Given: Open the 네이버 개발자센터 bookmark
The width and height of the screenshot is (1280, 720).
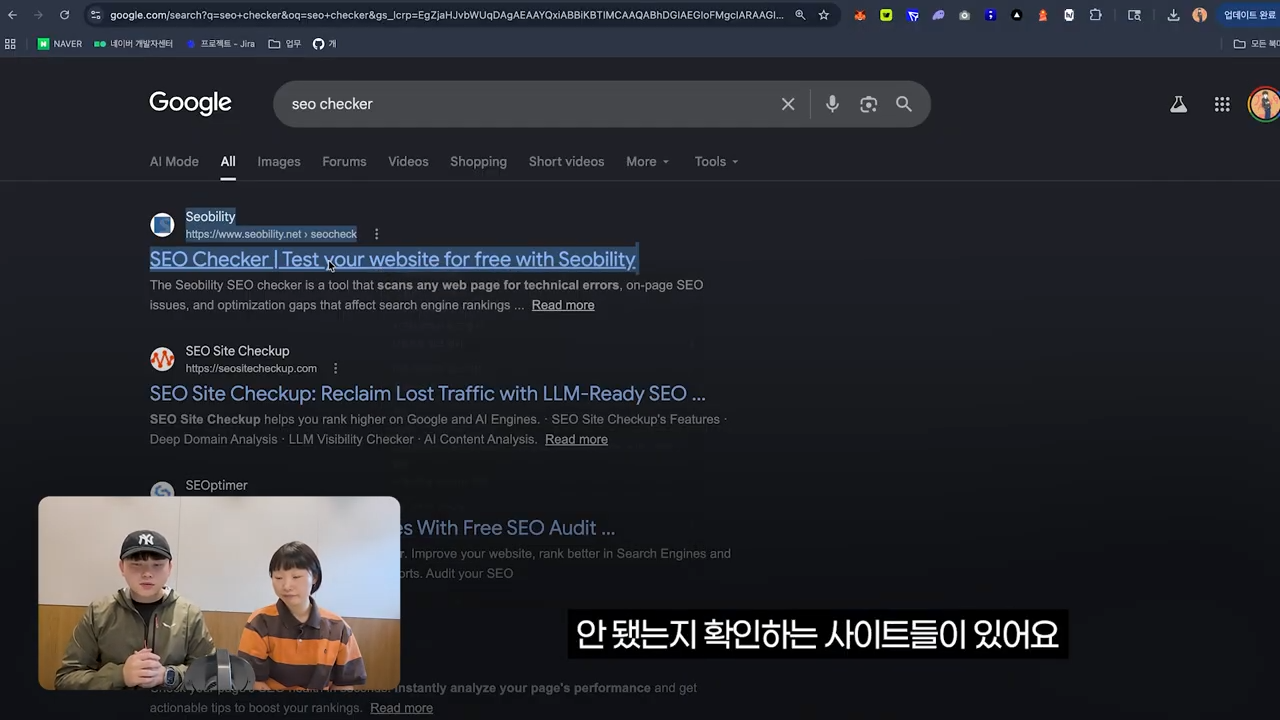Looking at the screenshot, I should [133, 44].
